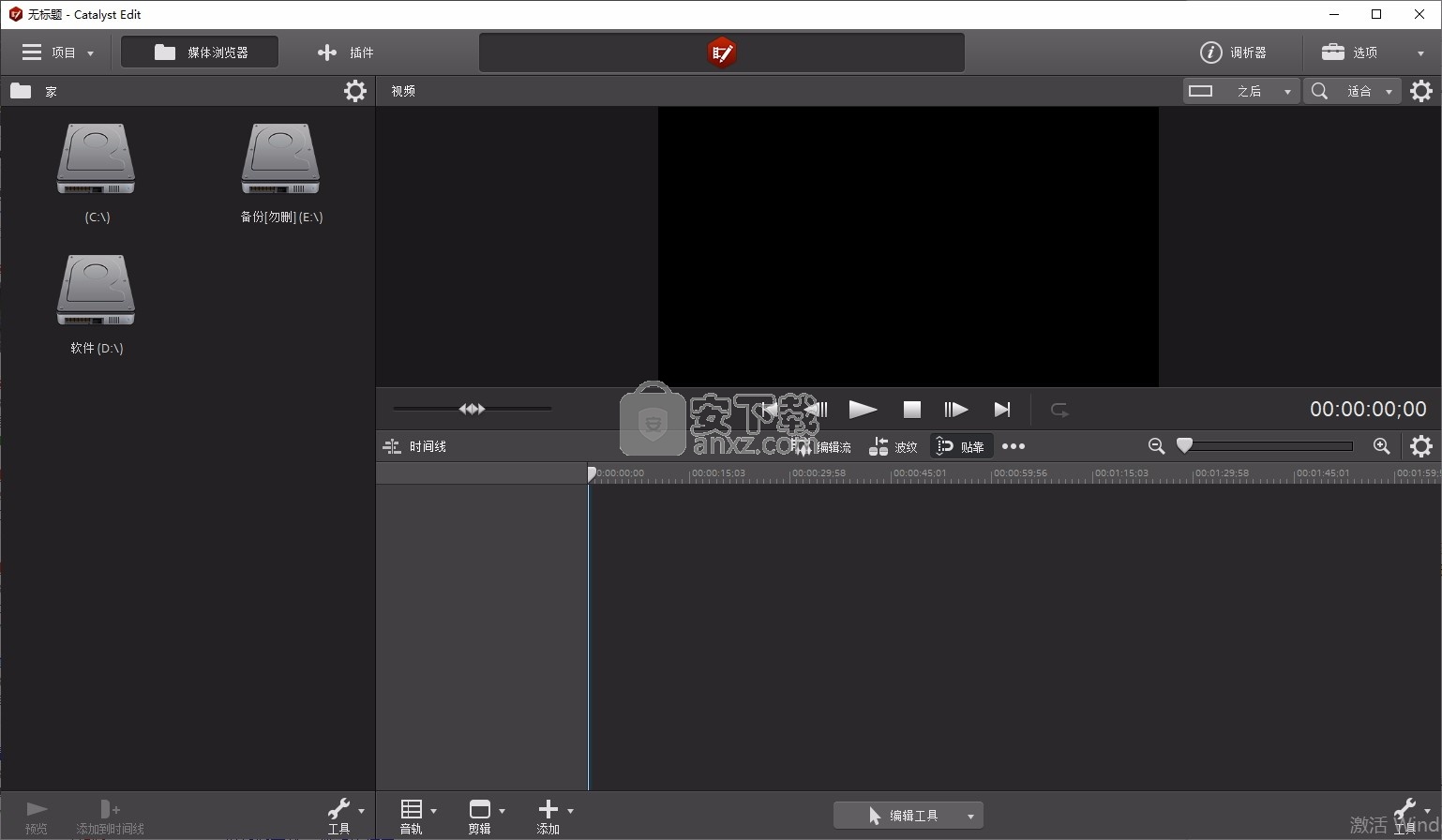Open timeline settings gear icon
The height and width of the screenshot is (840, 1442).
point(1421,446)
